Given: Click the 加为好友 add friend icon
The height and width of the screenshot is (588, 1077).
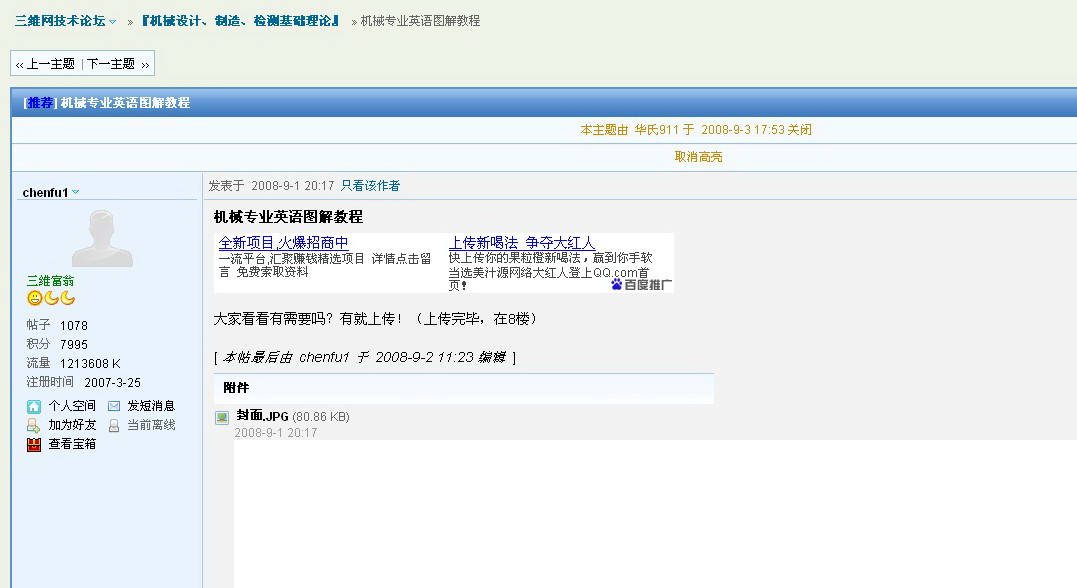Looking at the screenshot, I should click(33, 425).
